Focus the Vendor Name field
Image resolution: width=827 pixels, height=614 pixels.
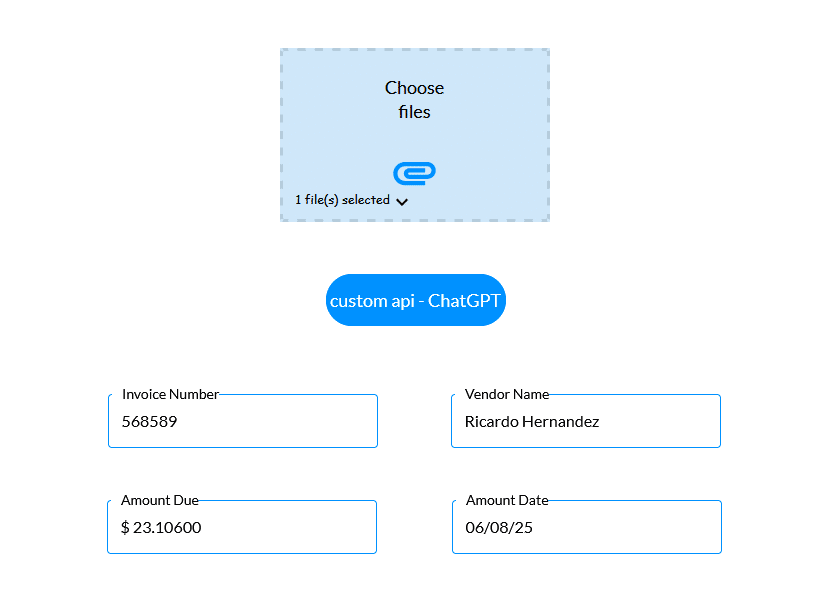(x=585, y=420)
